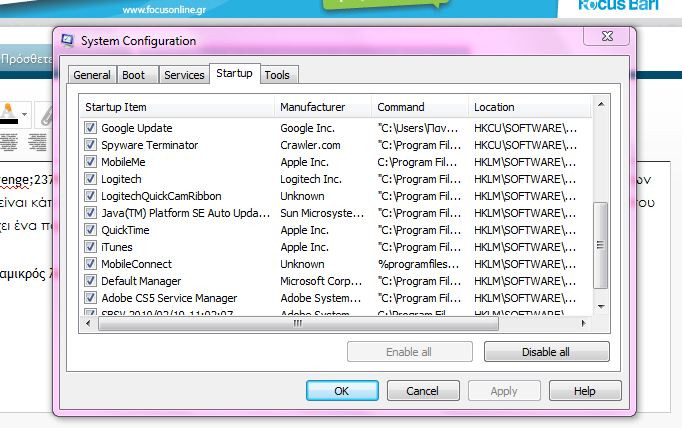Confirm with the OK button
The width and height of the screenshot is (682, 428).
coord(342,391)
